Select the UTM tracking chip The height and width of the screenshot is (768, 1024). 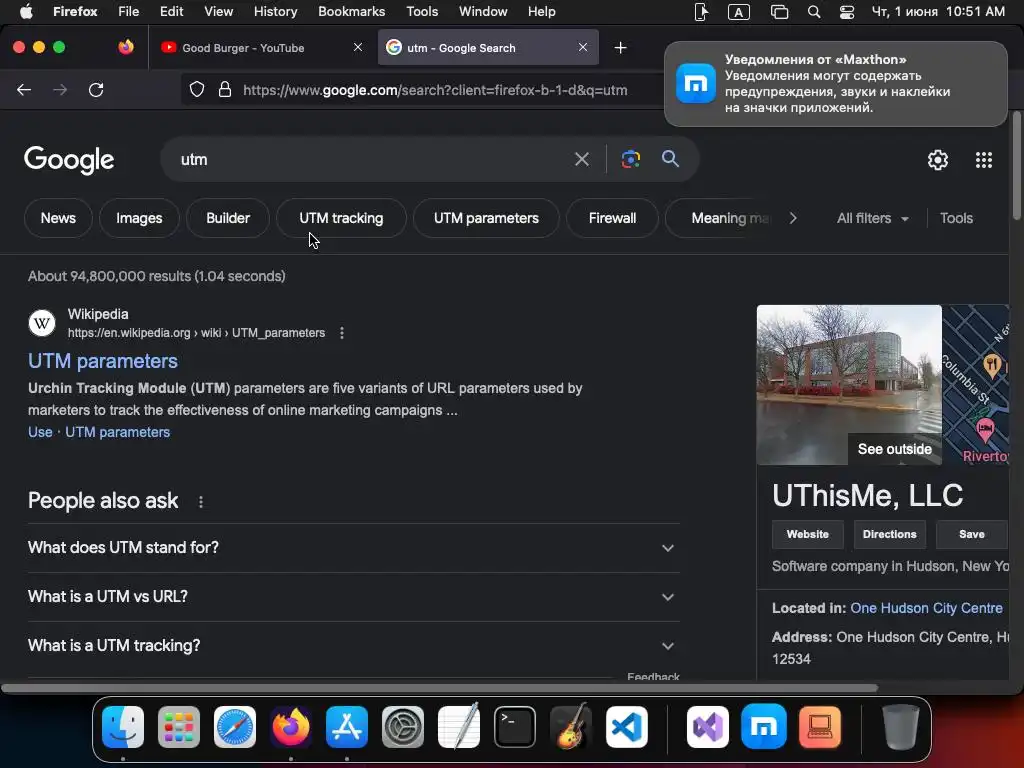341,218
